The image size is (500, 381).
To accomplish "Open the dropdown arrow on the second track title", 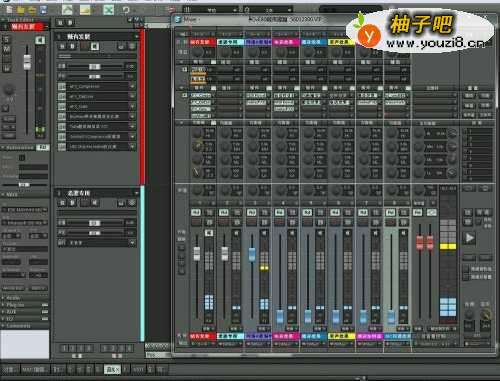I will click(136, 193).
